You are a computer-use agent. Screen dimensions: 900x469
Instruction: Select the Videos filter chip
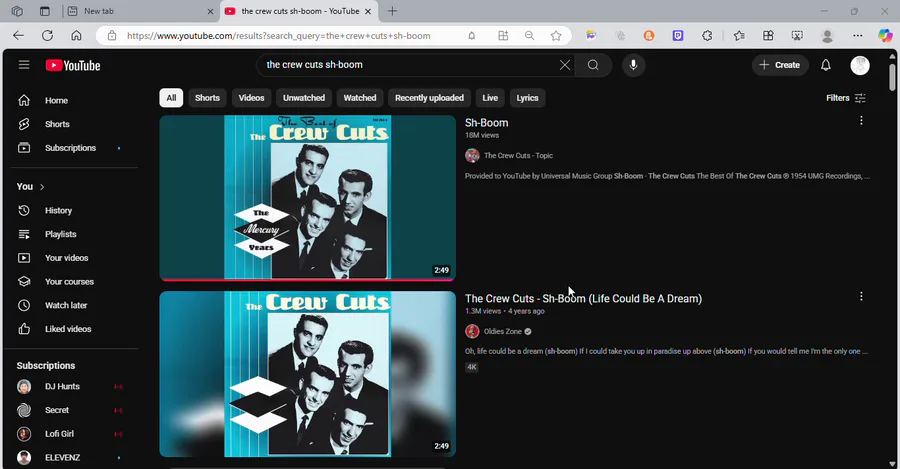point(251,98)
